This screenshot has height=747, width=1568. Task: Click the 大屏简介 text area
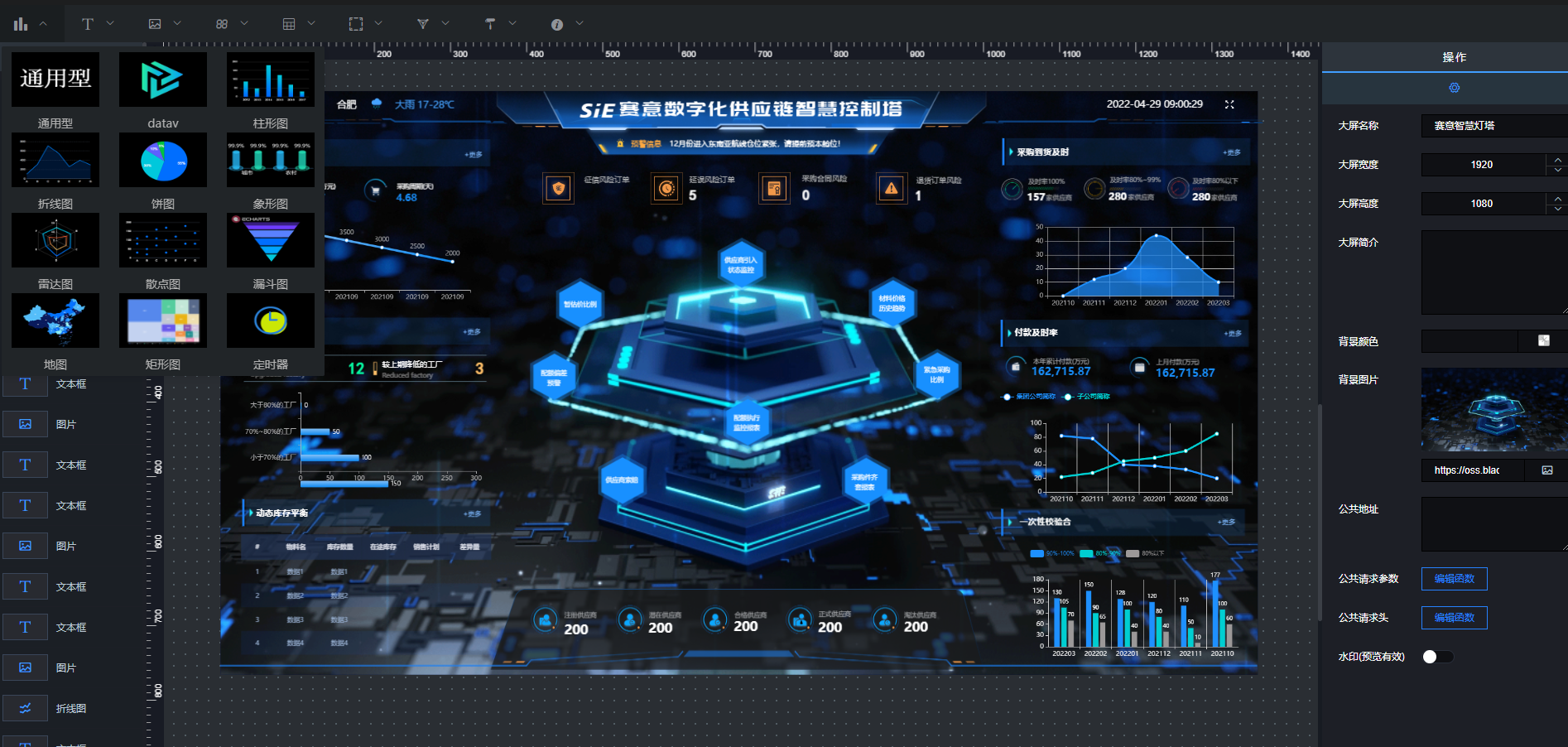1494,272
